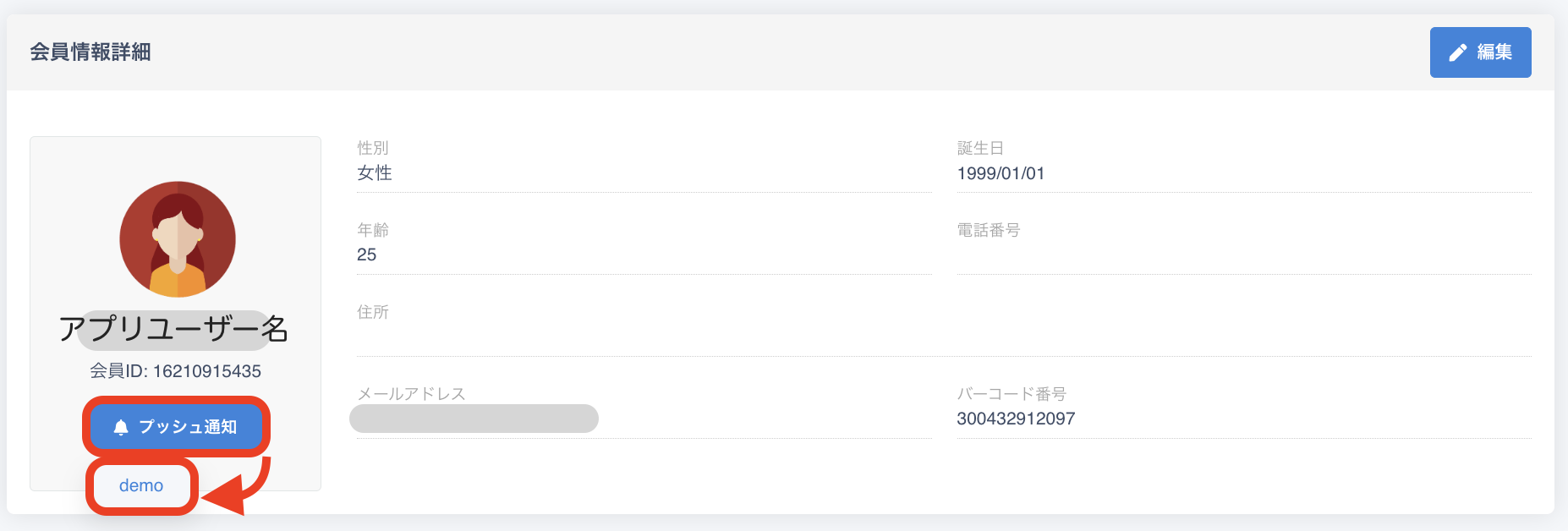
Task: Click the member avatar image
Action: click(x=178, y=239)
